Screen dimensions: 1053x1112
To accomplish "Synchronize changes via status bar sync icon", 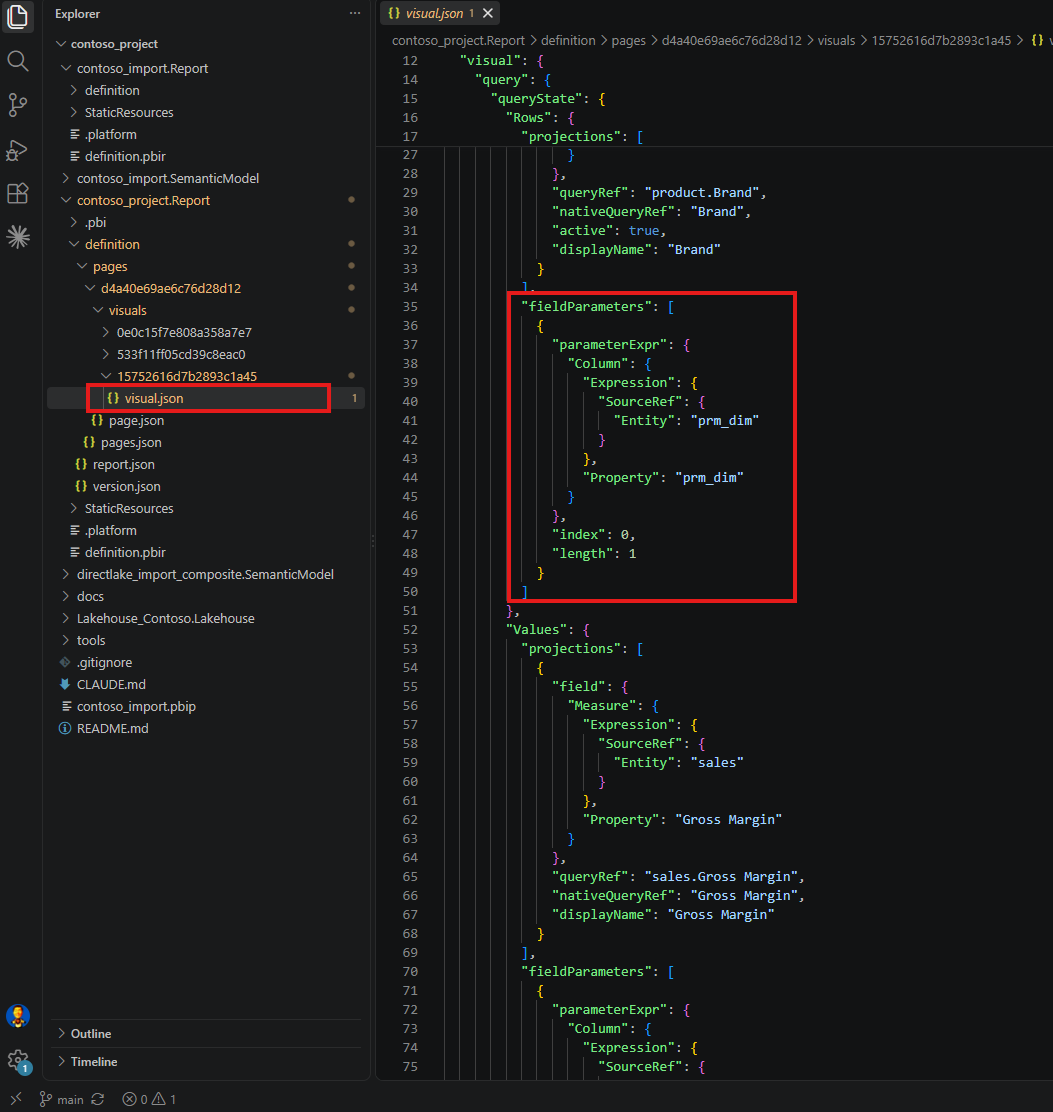I will pos(98,1099).
